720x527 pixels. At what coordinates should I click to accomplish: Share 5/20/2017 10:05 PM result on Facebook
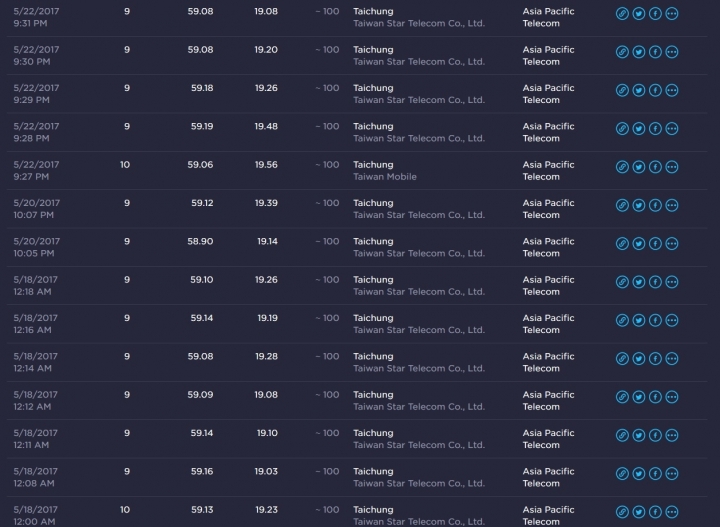click(655, 244)
